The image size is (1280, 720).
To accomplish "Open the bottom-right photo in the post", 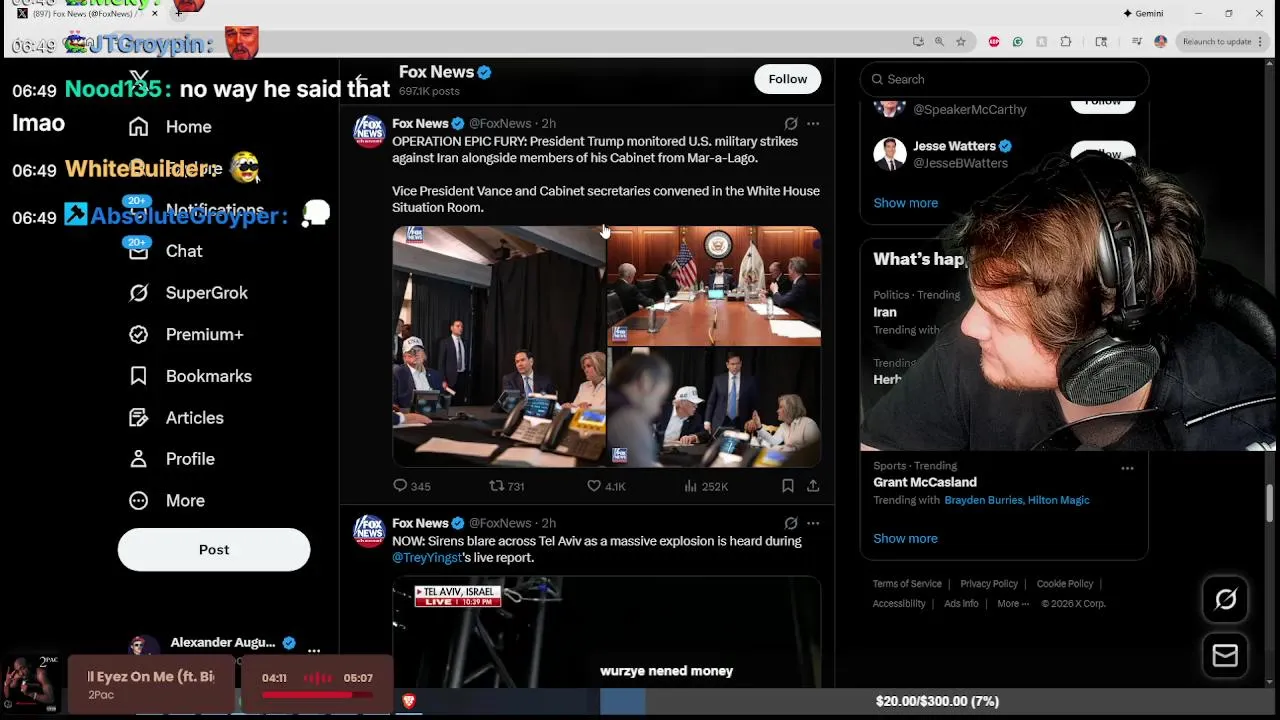I will coord(714,407).
